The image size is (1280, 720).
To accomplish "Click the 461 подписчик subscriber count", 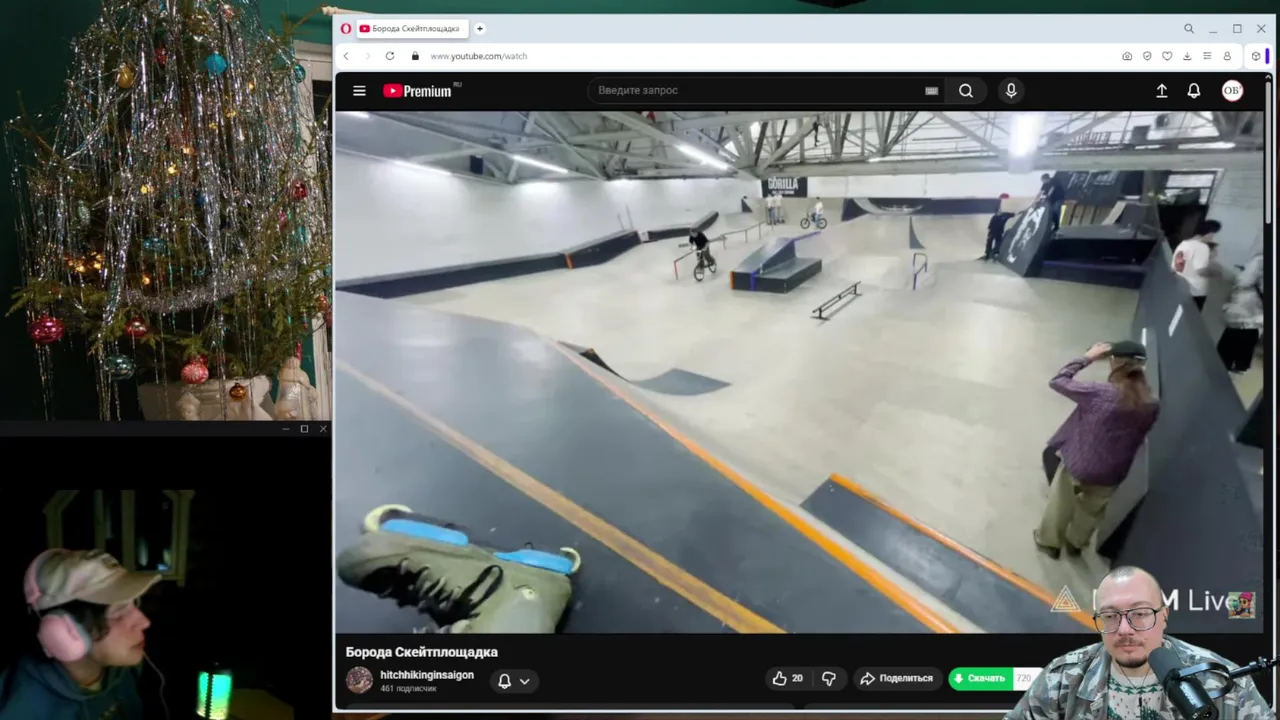I will coord(408,689).
